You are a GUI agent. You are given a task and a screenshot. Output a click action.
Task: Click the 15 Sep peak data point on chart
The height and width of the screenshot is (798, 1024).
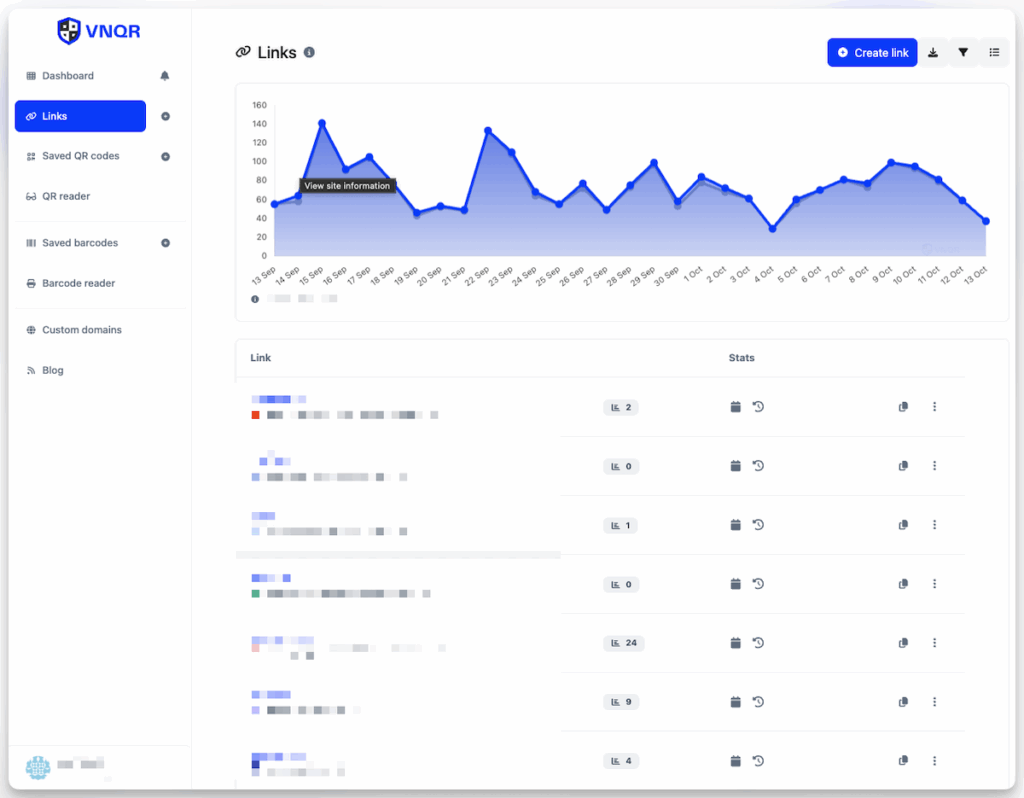(322, 123)
